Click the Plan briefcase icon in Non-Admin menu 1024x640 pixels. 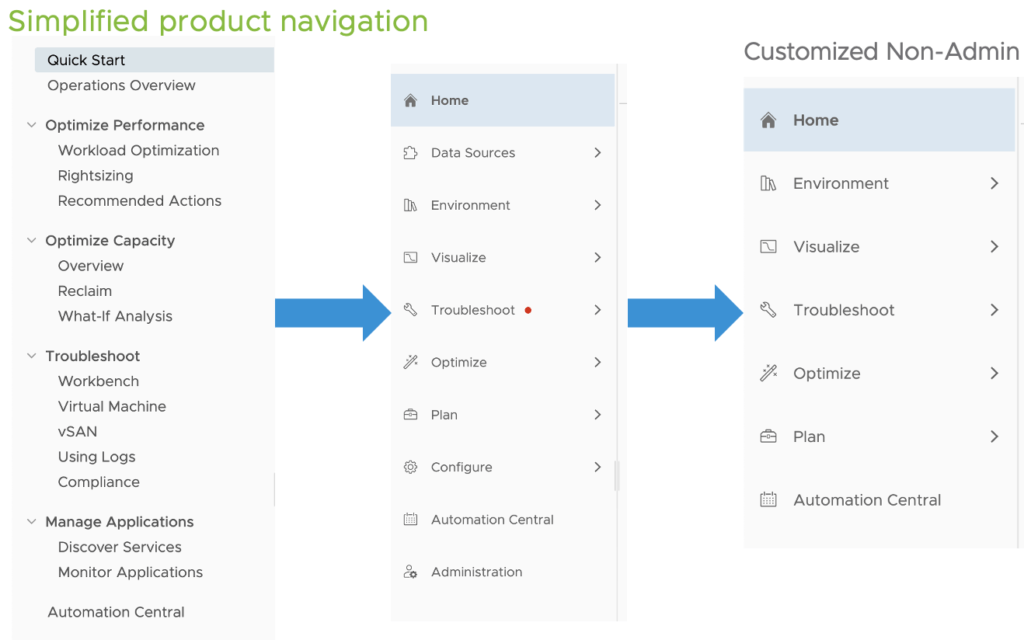pyautogui.click(x=768, y=437)
